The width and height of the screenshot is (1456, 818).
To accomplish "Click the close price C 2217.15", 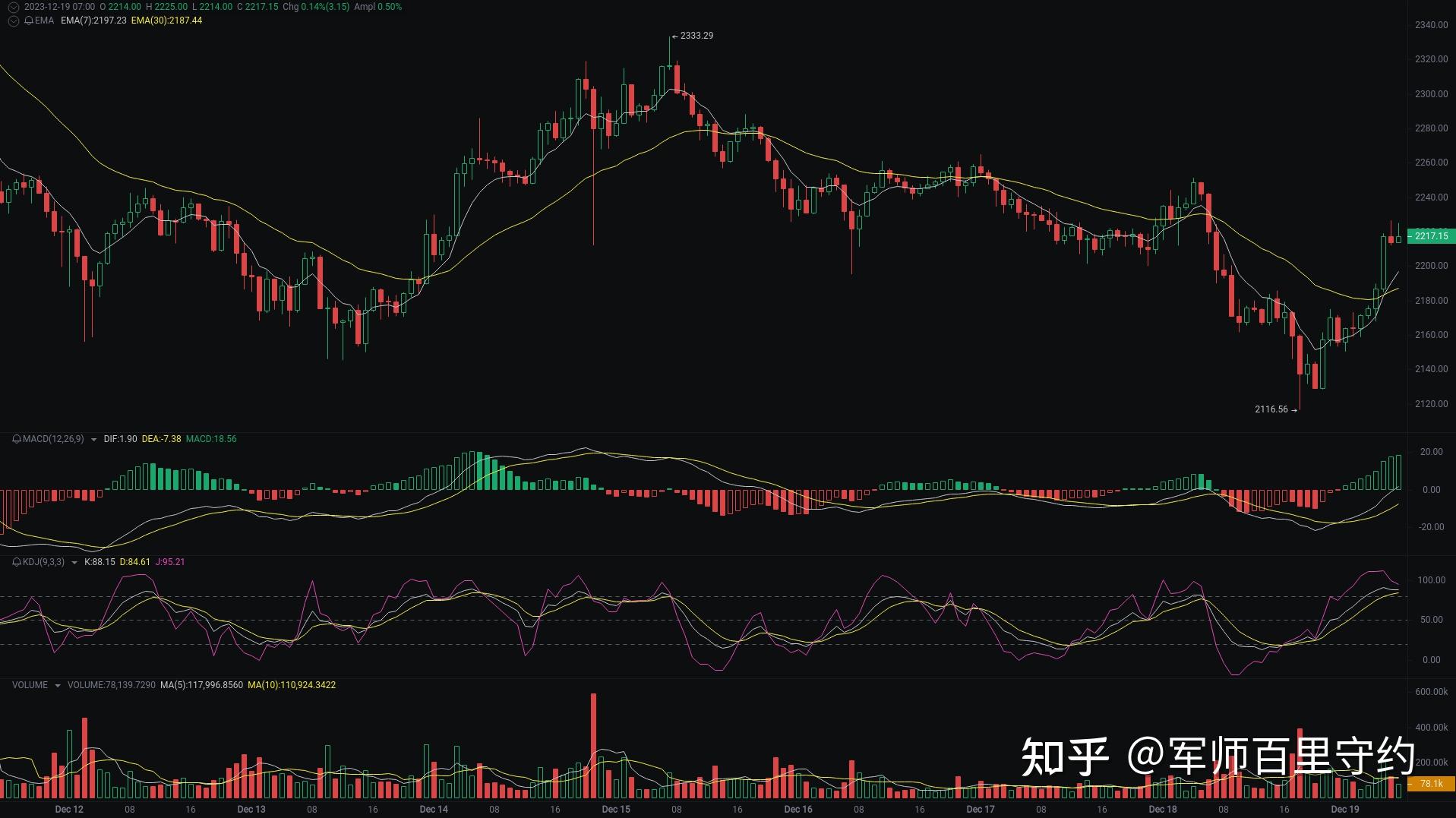I will (257, 7).
